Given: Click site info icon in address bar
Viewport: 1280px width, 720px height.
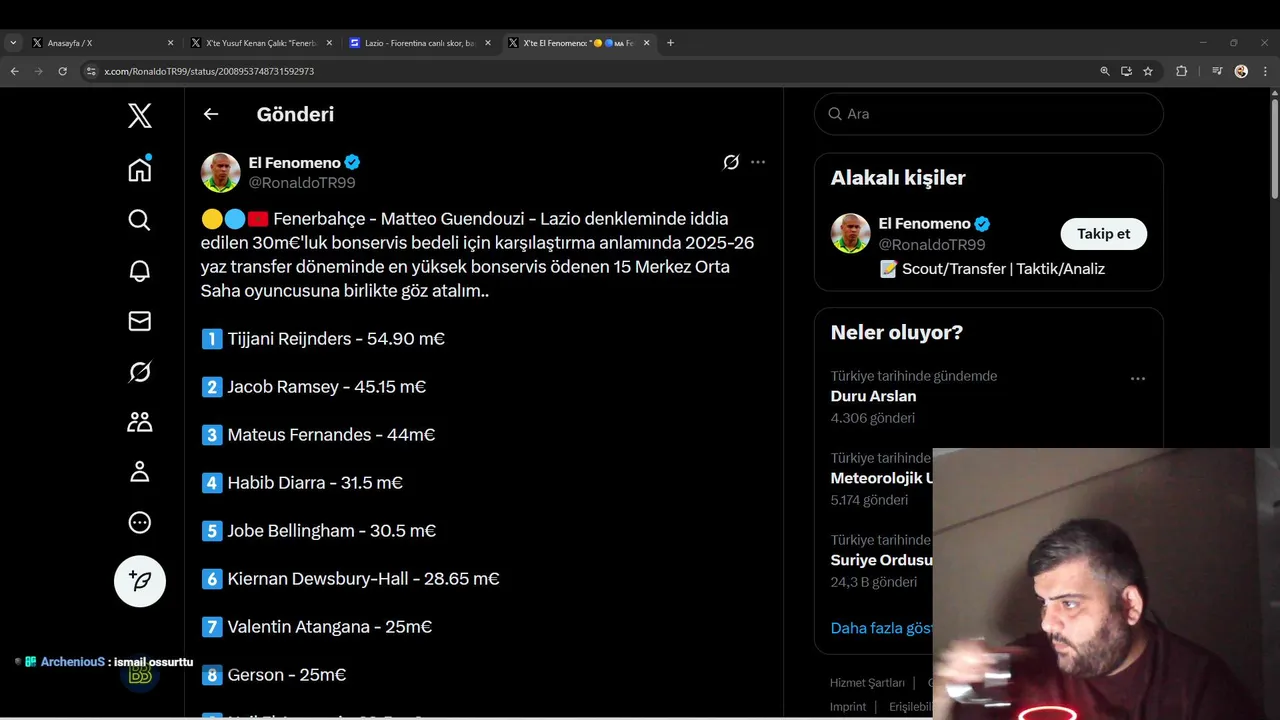Looking at the screenshot, I should click(x=91, y=71).
